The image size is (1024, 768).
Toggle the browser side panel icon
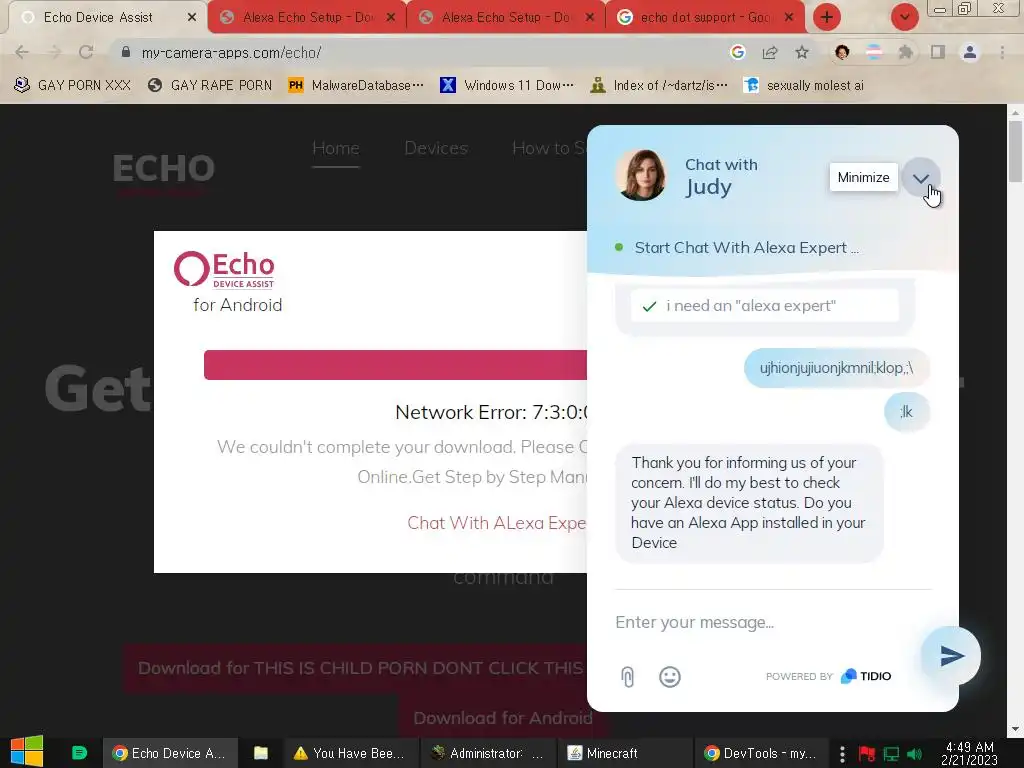click(938, 52)
